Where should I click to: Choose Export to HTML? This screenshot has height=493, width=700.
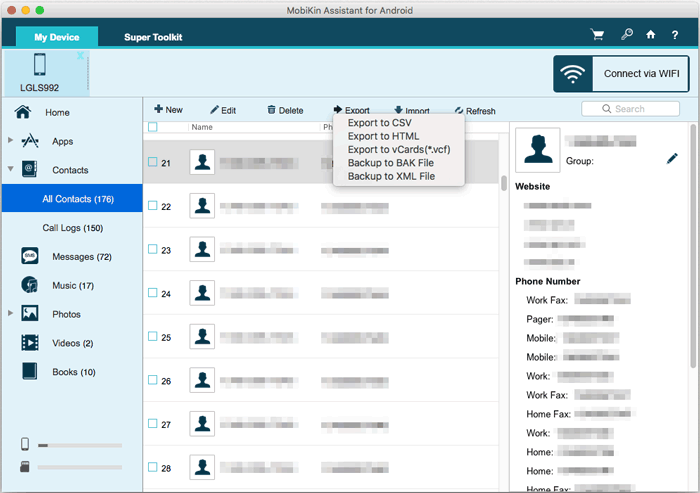pos(383,136)
